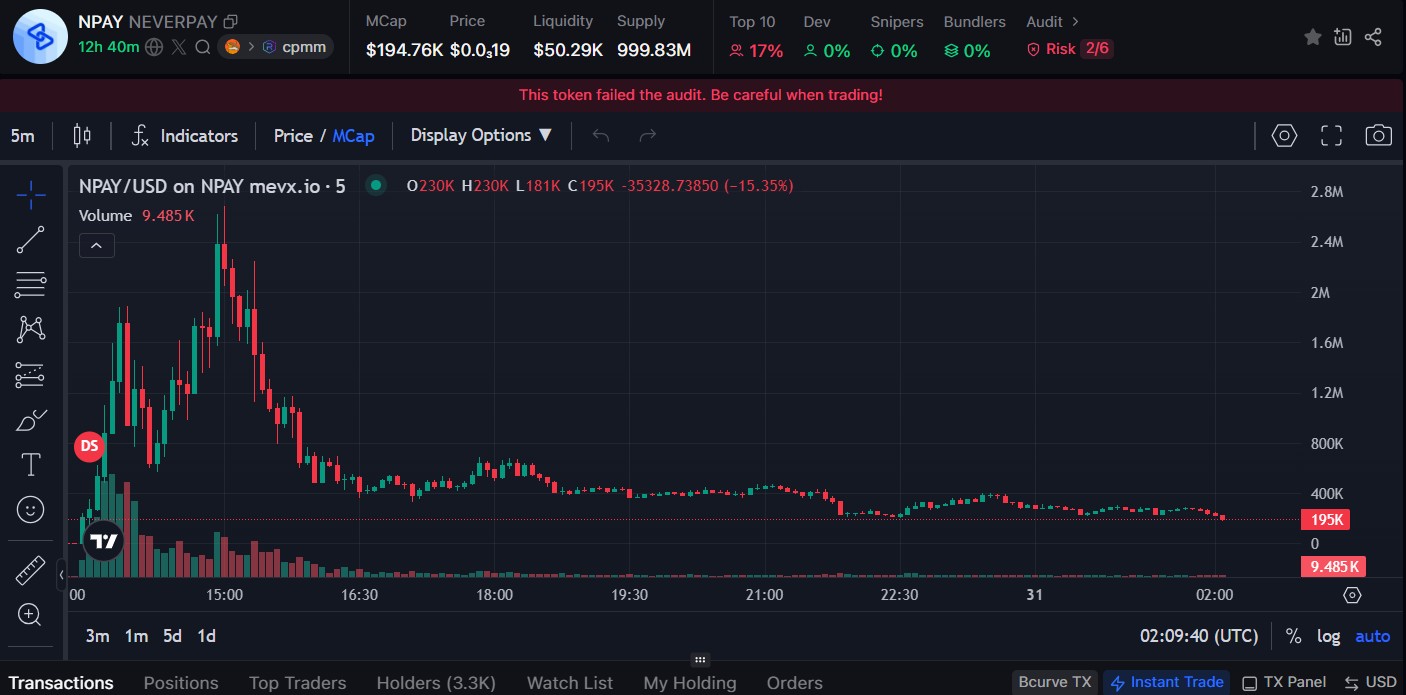The height and width of the screenshot is (695, 1406).
Task: Open price axis settings gear icon
Action: (1352, 595)
